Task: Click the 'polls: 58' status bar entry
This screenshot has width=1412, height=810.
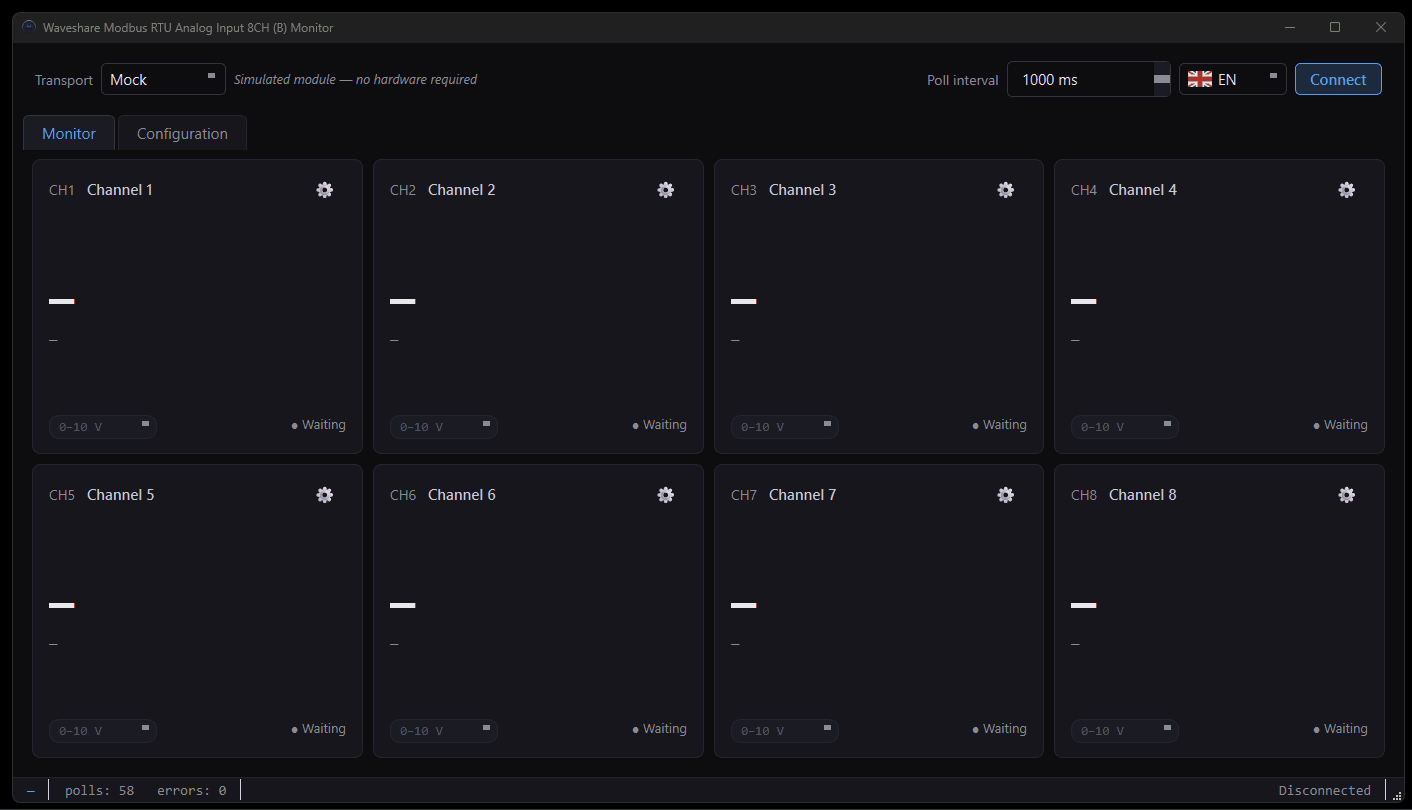Action: coord(99,791)
